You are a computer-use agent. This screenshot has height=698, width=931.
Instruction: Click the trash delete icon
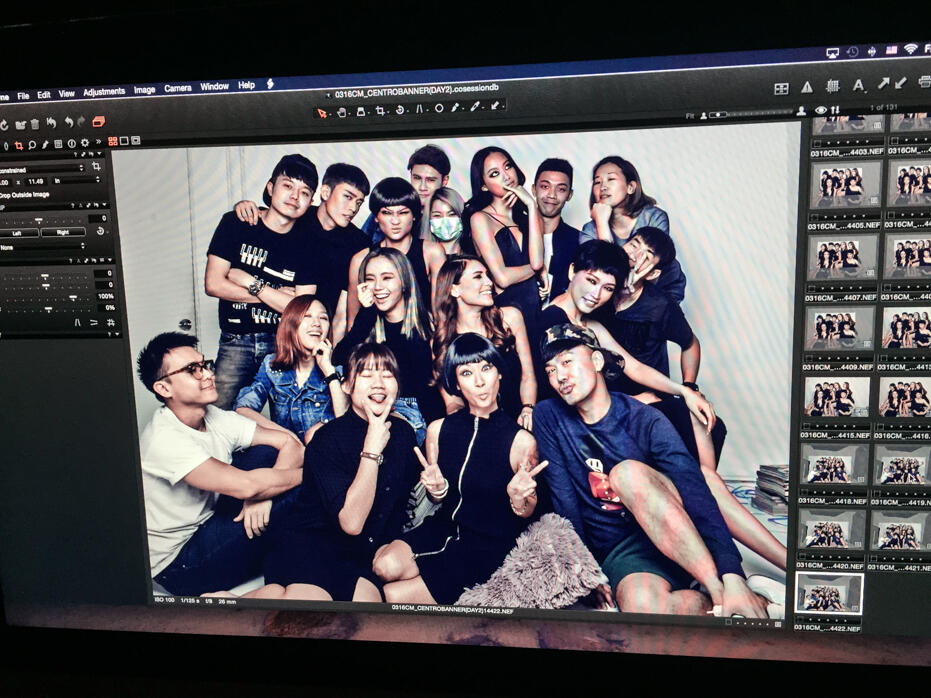(x=34, y=124)
